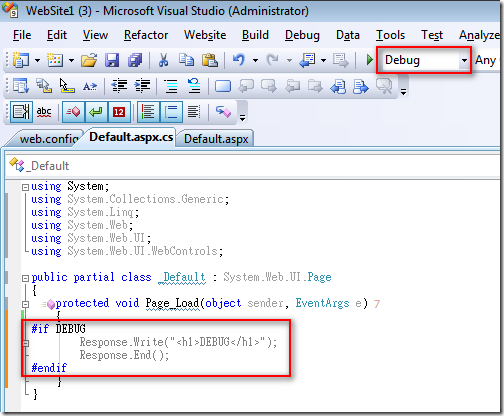The width and height of the screenshot is (504, 416).
Task: Open the Tools menu
Action: click(390, 35)
